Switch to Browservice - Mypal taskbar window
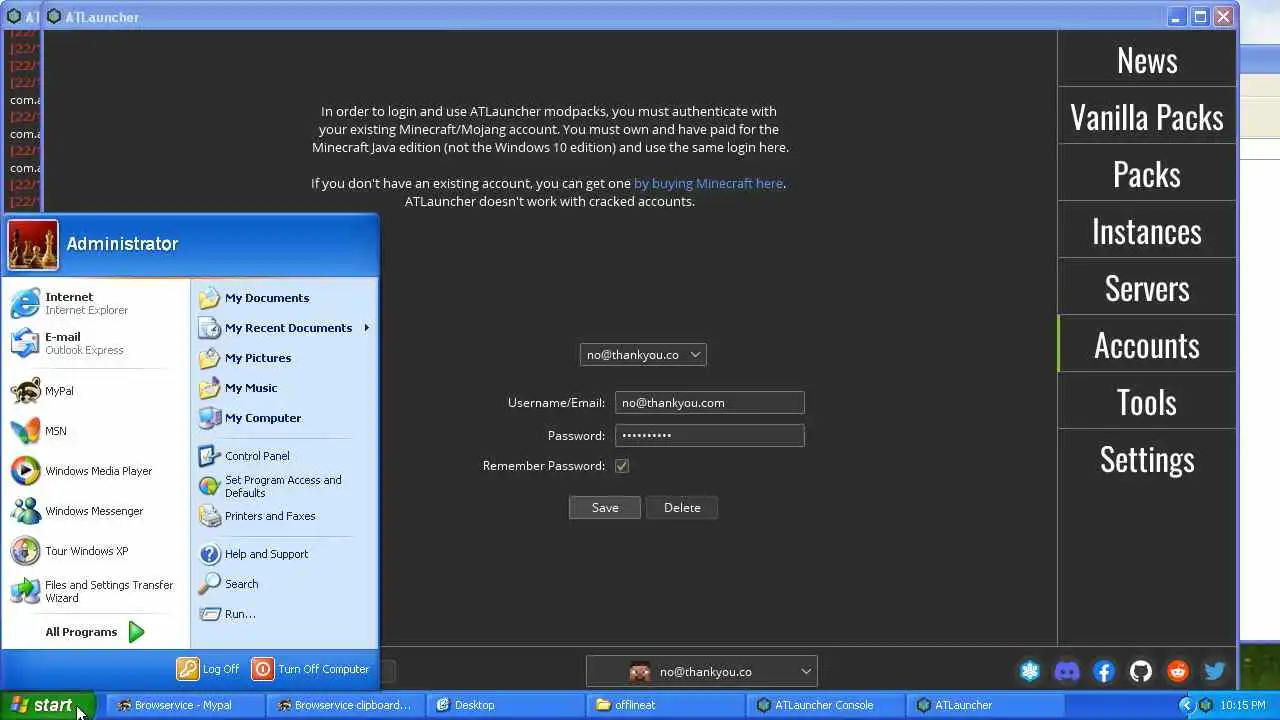The image size is (1280, 720). tap(185, 705)
